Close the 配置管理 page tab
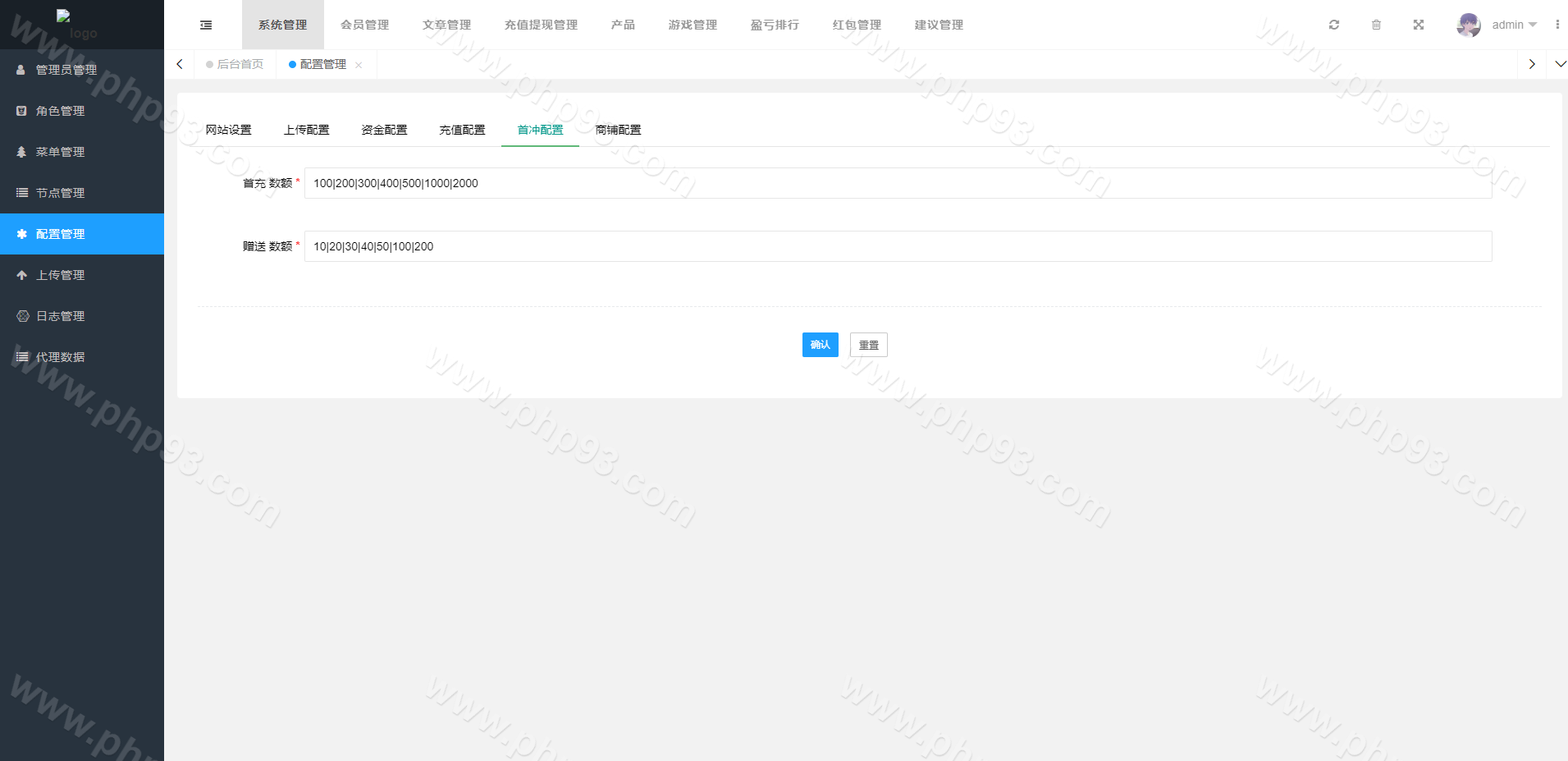The height and width of the screenshot is (761, 1568). (x=359, y=65)
